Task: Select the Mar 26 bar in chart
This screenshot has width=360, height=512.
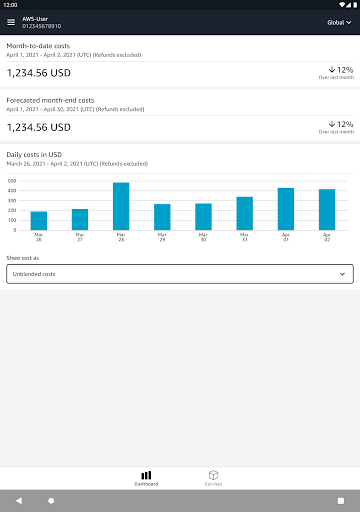Action: click(x=39, y=221)
